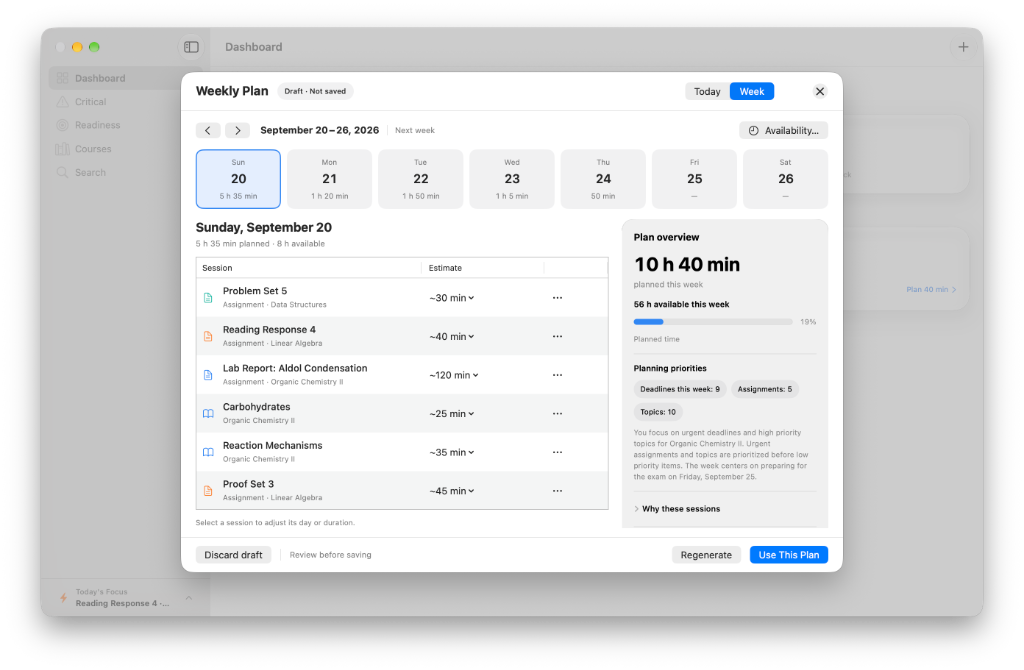Expand the Today's Focus panel chevron

pos(189,598)
